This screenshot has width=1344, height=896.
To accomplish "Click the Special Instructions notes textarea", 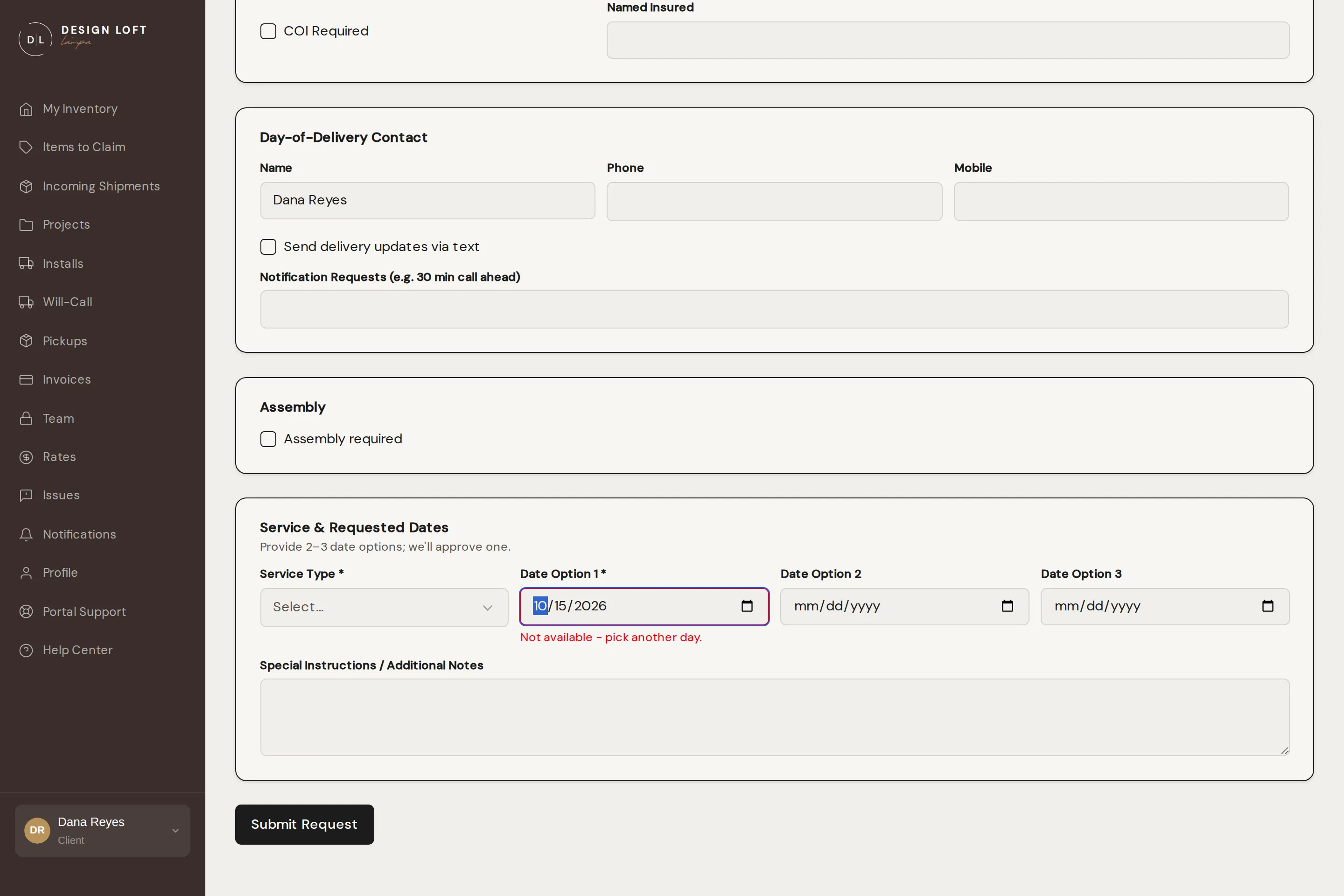I will click(x=774, y=717).
